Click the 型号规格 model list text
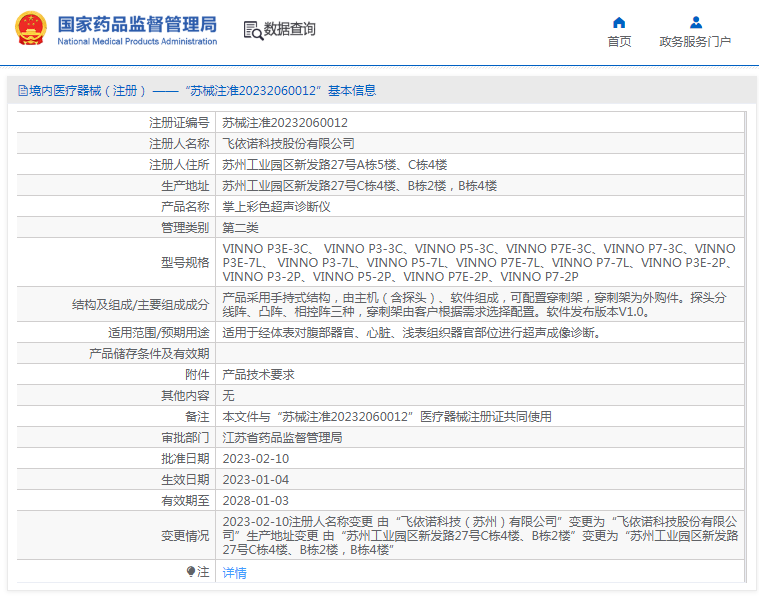Screen dimensions: 759x601 [x=479, y=262]
